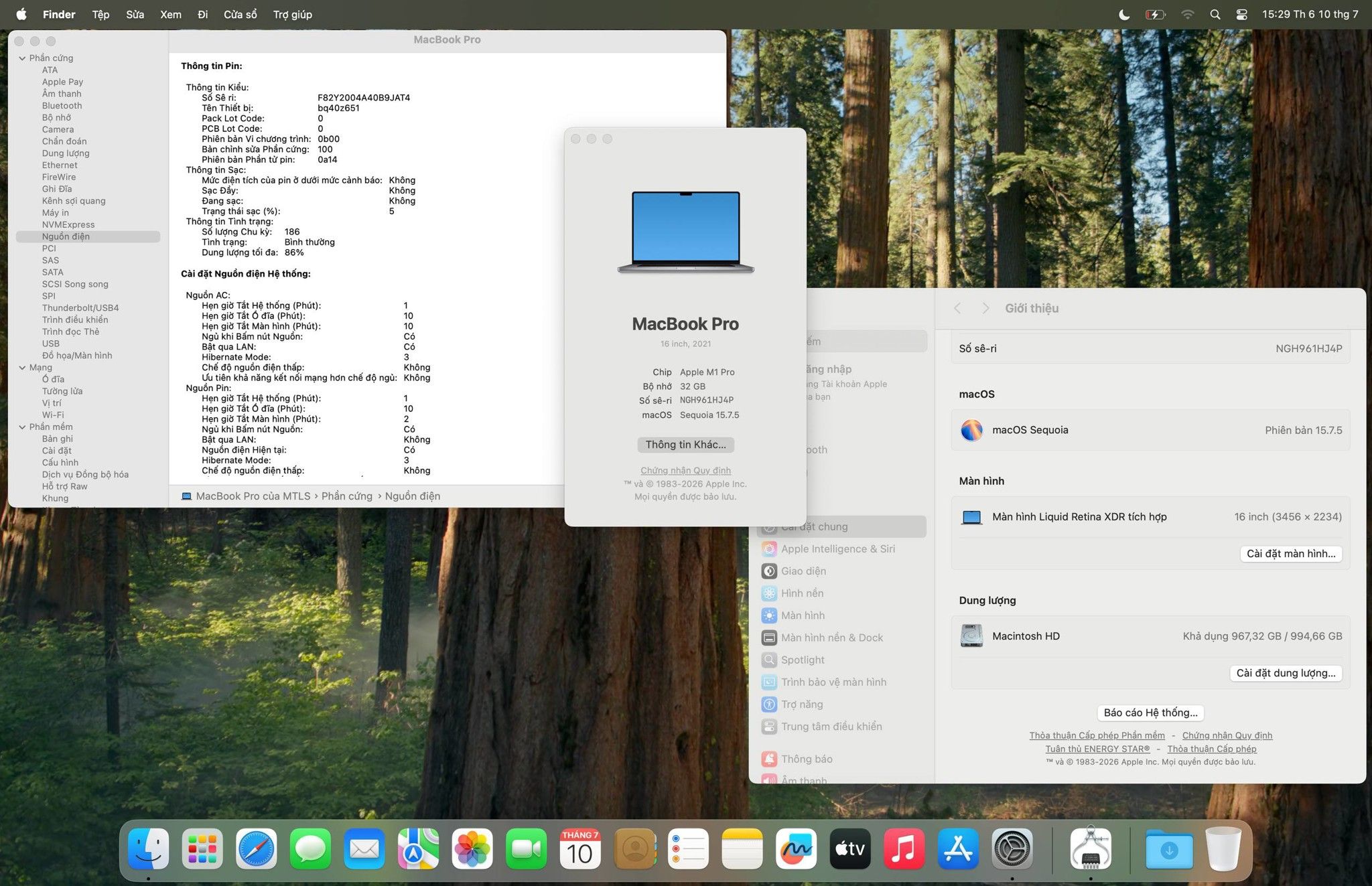Open Safari from the Dock
The image size is (1372, 886).
click(x=257, y=848)
